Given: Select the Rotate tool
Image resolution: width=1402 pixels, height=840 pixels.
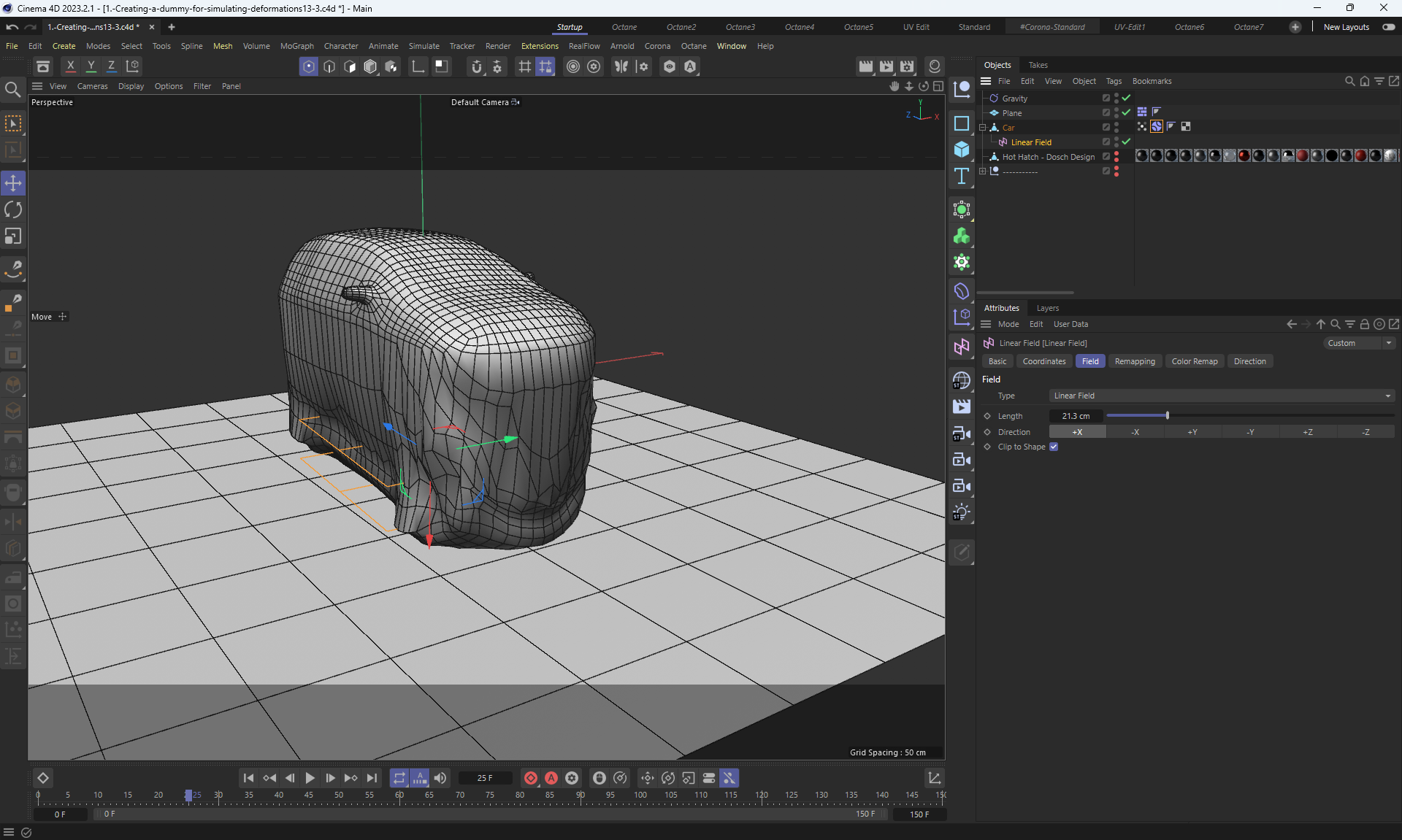Looking at the screenshot, I should pos(13,210).
